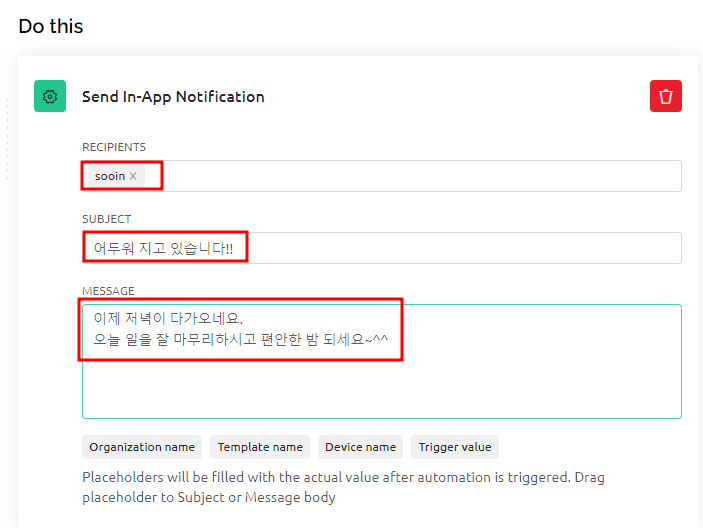Select the sooin recipient chip
703x528 pixels.
pyautogui.click(x=110, y=176)
